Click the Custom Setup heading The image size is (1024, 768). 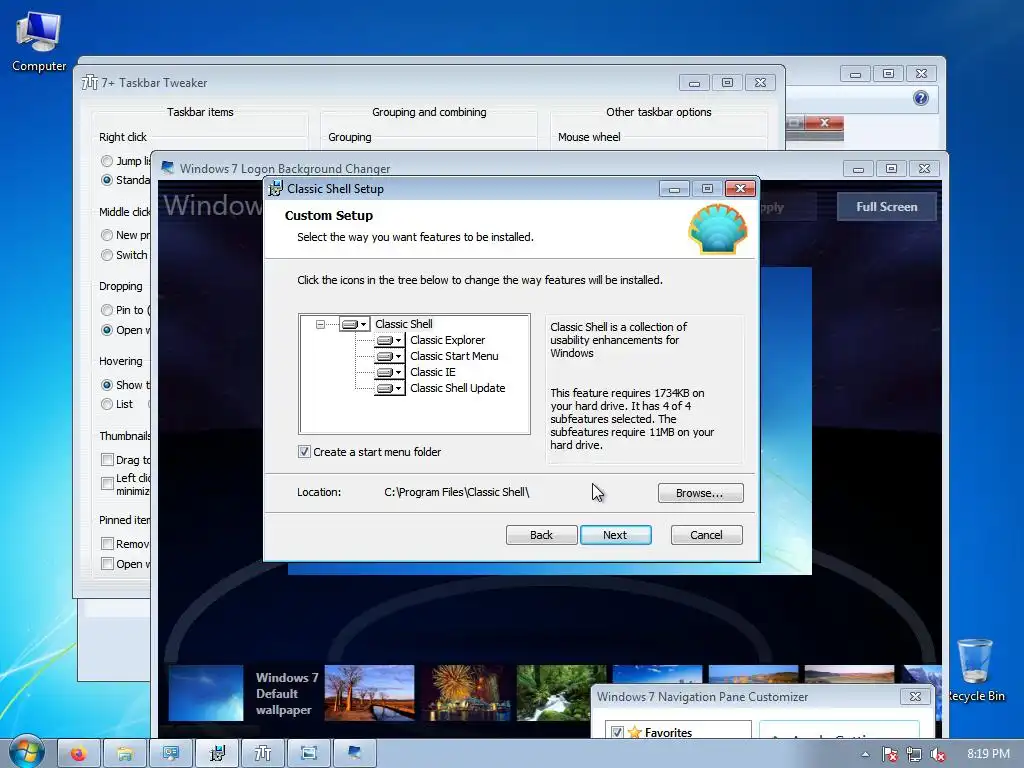tap(328, 216)
